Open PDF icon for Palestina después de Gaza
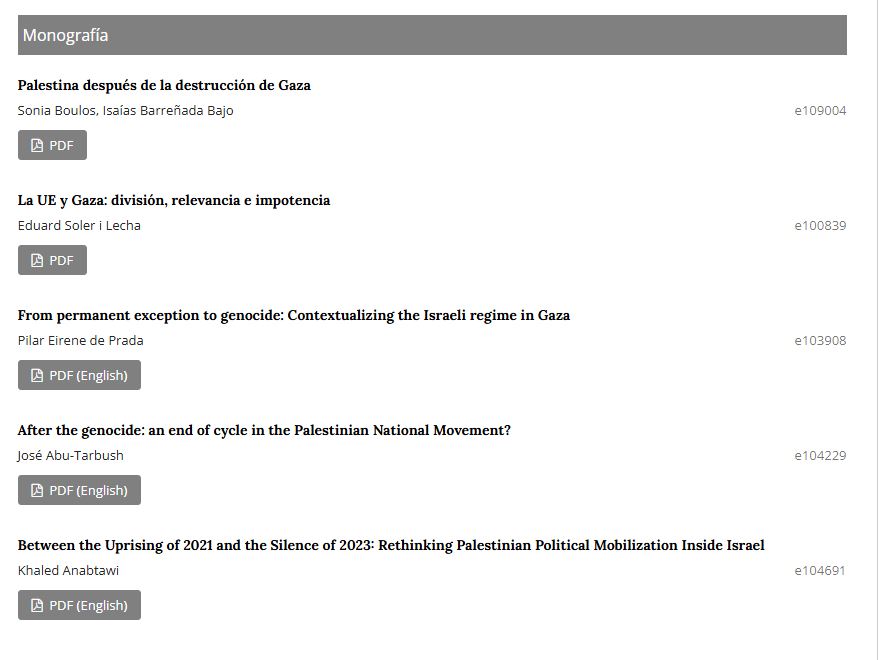 [x=37, y=145]
